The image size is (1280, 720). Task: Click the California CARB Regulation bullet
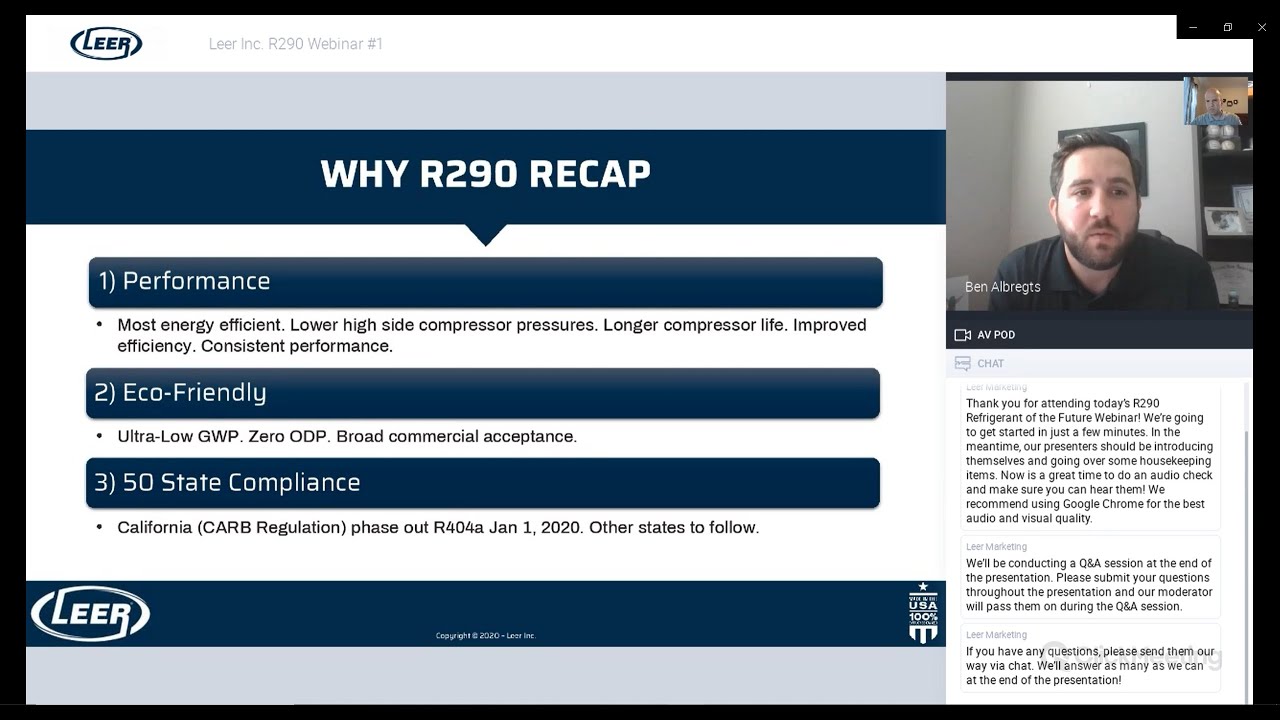pos(438,527)
